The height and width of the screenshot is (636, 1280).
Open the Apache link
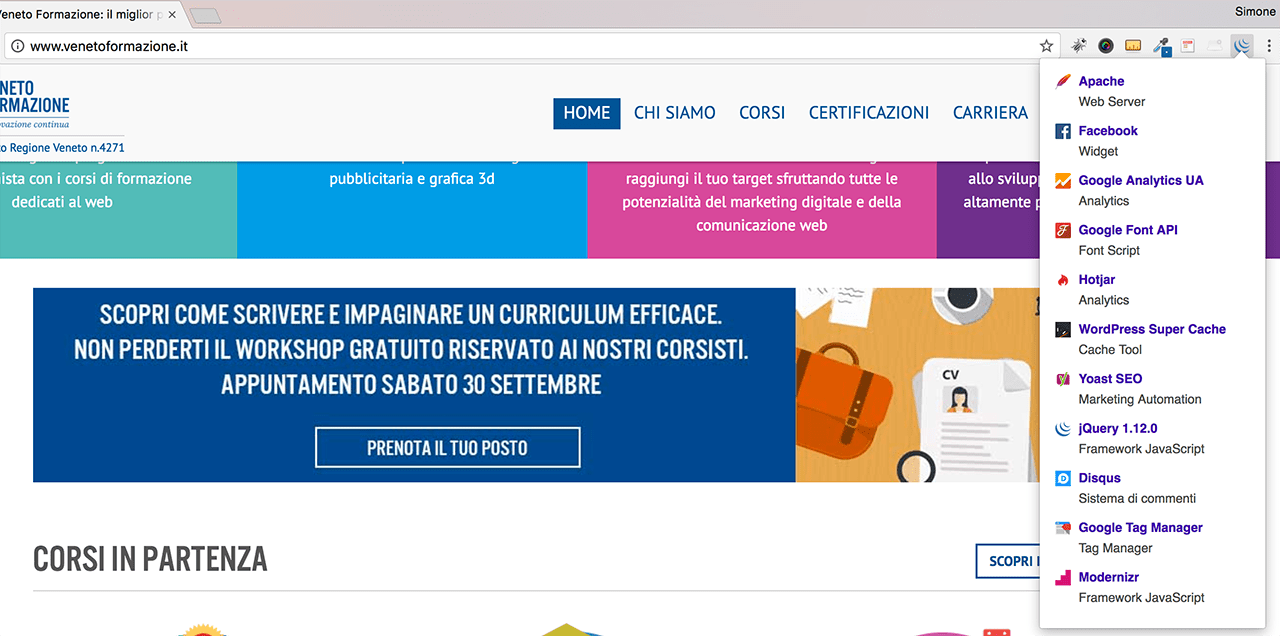[1101, 81]
